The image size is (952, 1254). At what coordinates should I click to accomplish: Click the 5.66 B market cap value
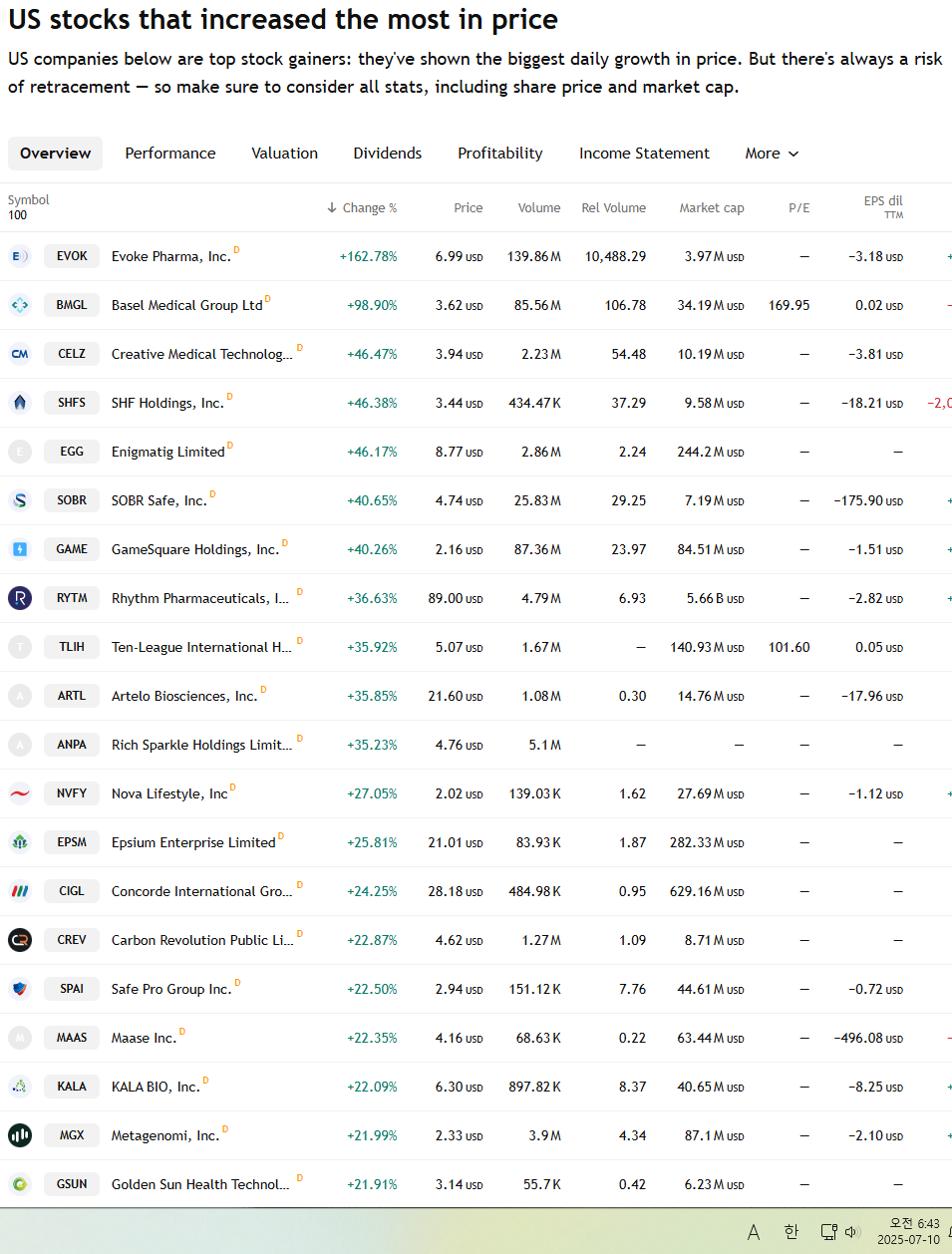pyautogui.click(x=715, y=598)
